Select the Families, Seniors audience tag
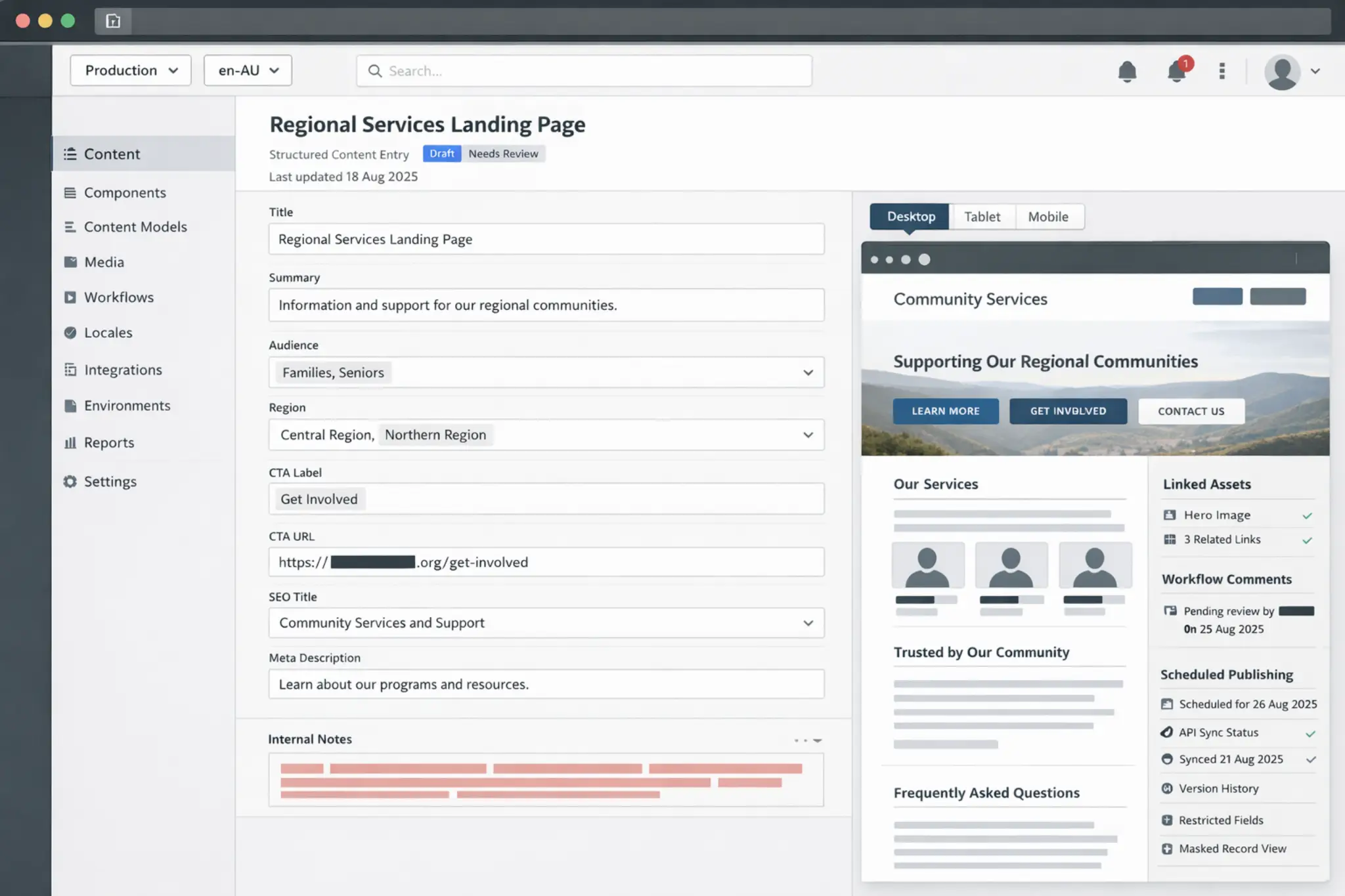This screenshot has width=1345, height=896. tap(333, 372)
